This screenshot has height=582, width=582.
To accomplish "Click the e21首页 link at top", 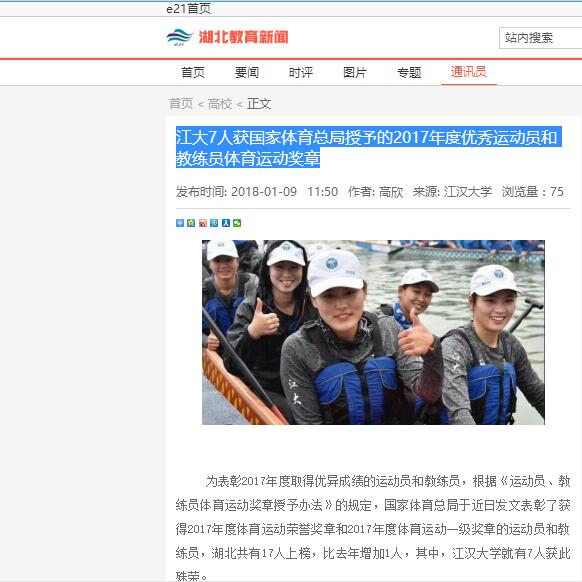I will click(189, 8).
